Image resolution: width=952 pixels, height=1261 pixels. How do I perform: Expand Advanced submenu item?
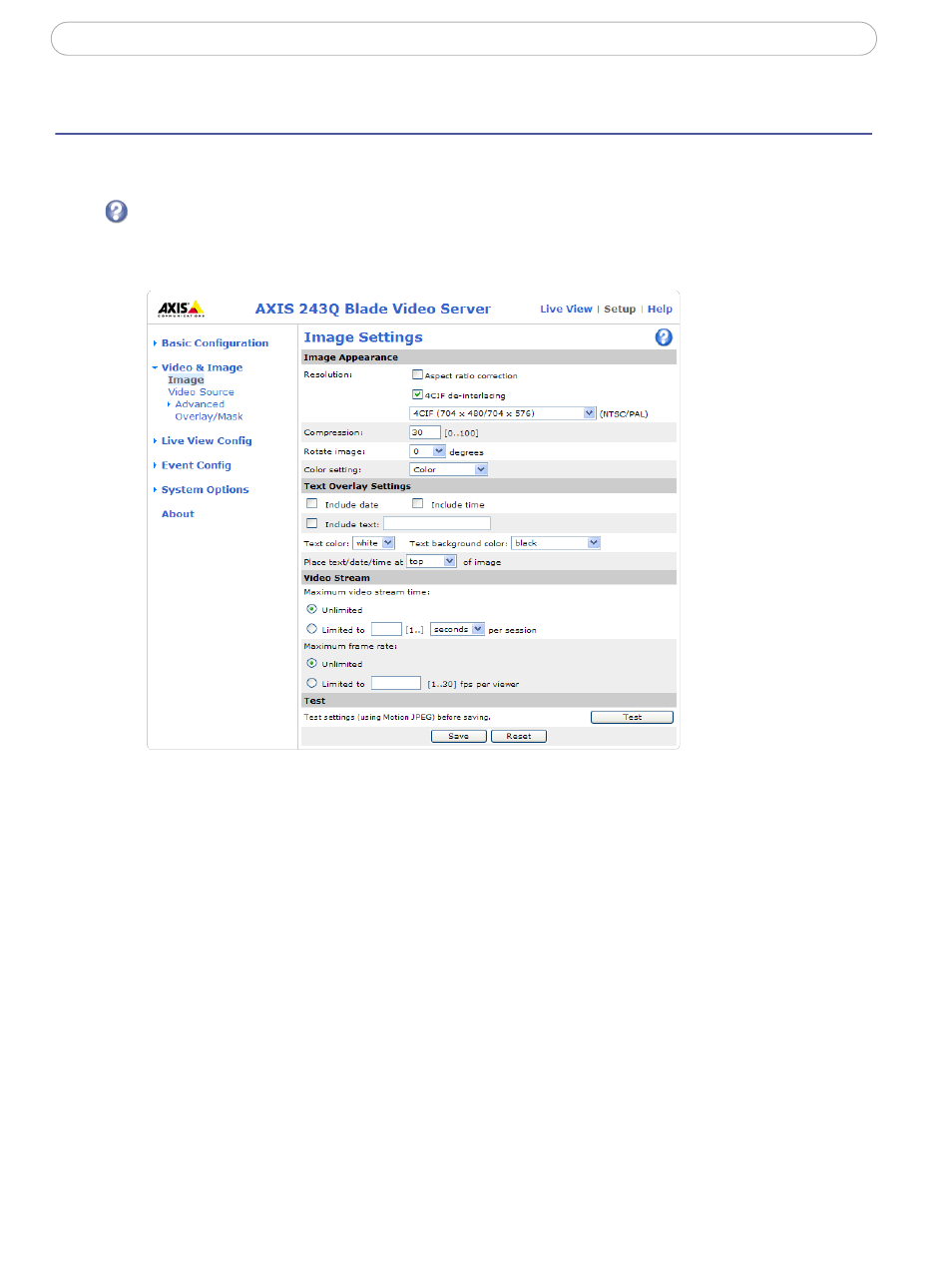pos(199,404)
